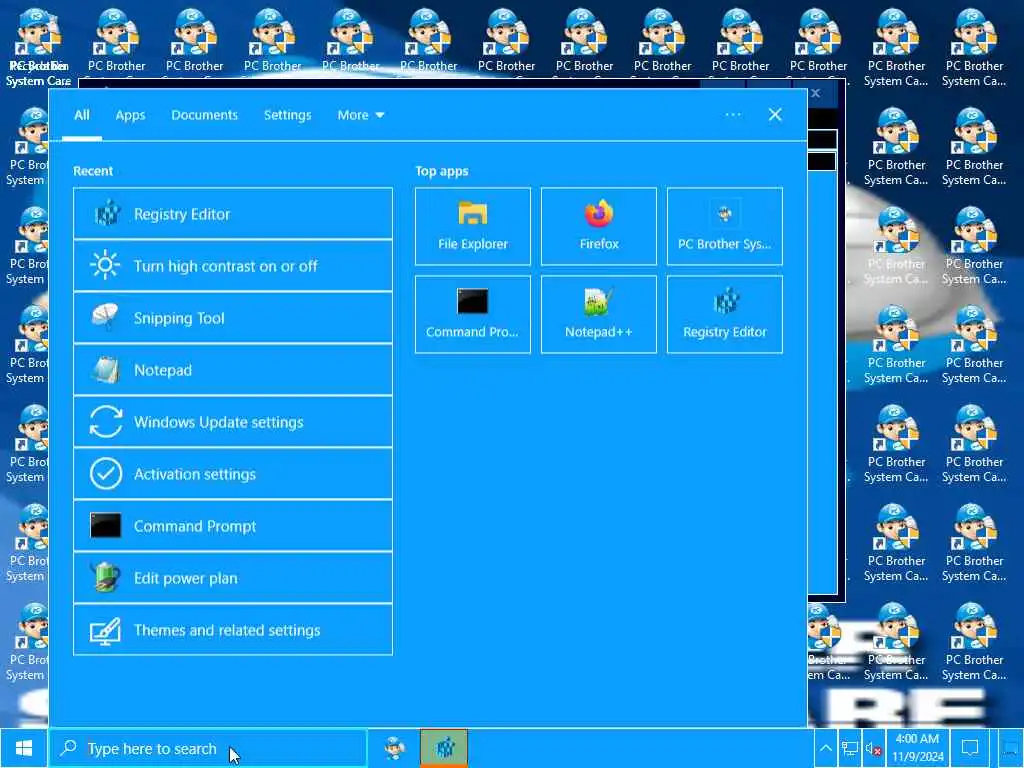Viewport: 1024px width, 768px height.
Task: Switch to the All search tab
Action: coord(82,115)
